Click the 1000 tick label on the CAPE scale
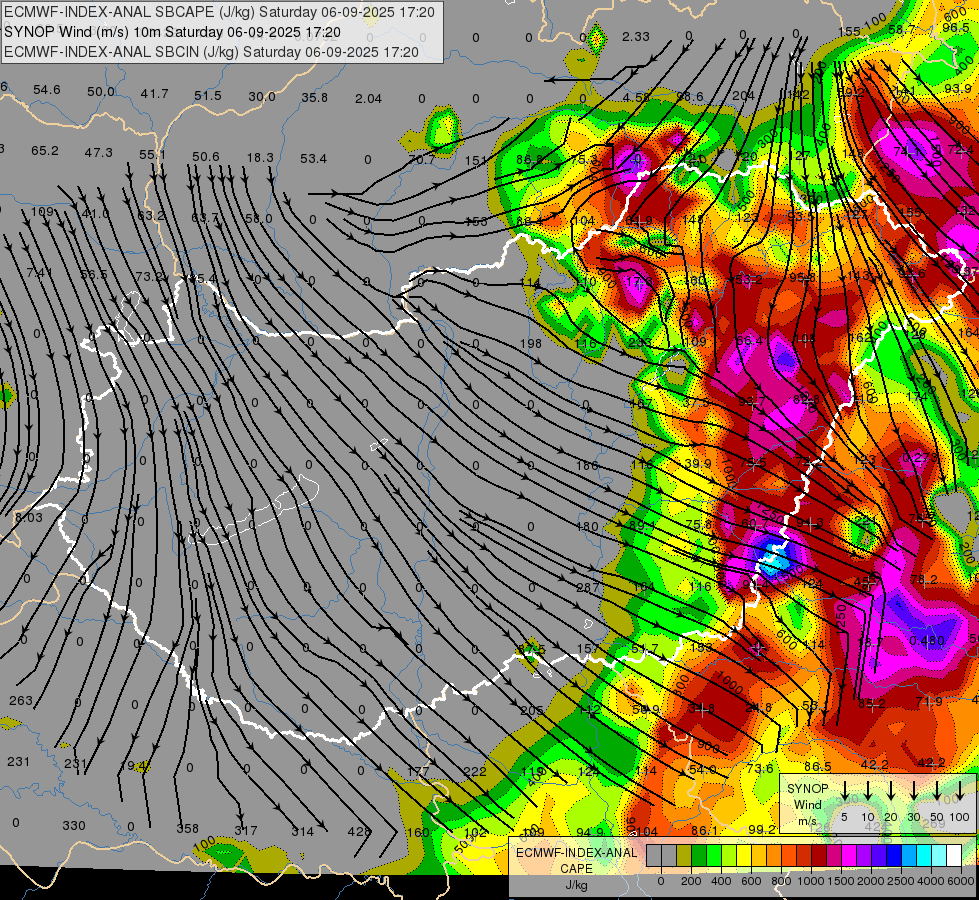 pos(811,881)
